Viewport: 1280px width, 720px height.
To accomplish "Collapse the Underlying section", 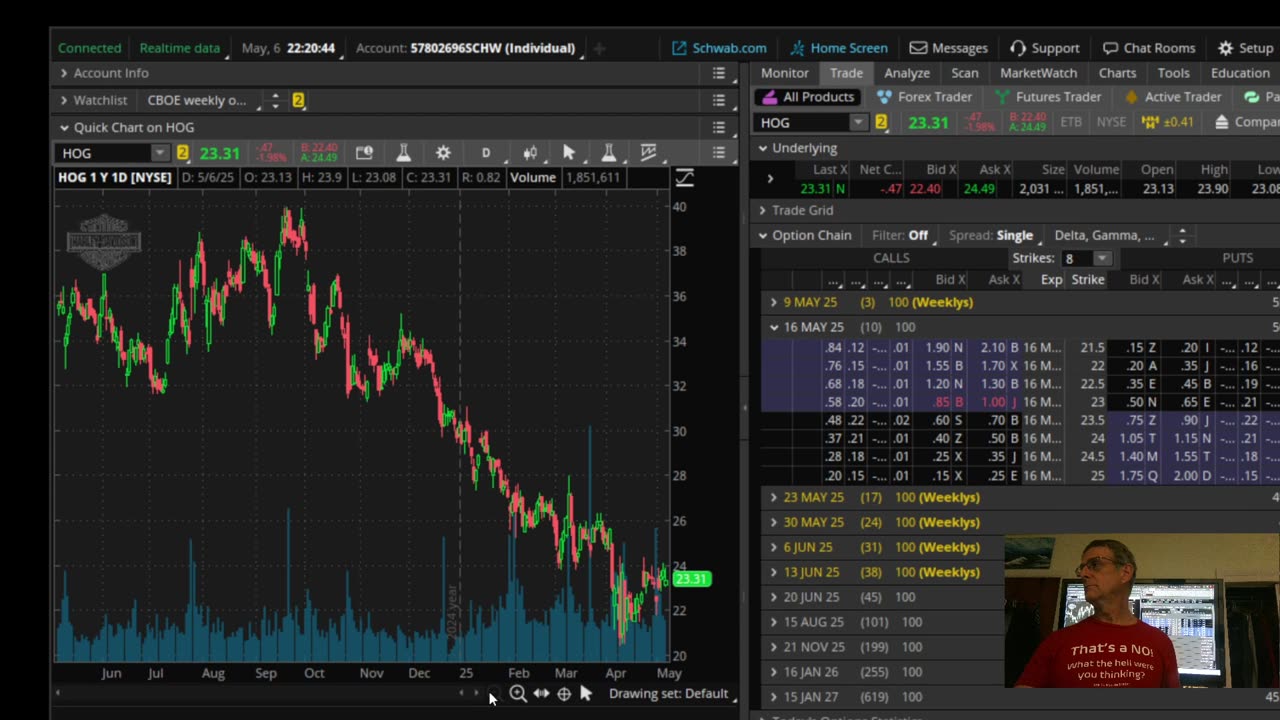I will point(763,148).
